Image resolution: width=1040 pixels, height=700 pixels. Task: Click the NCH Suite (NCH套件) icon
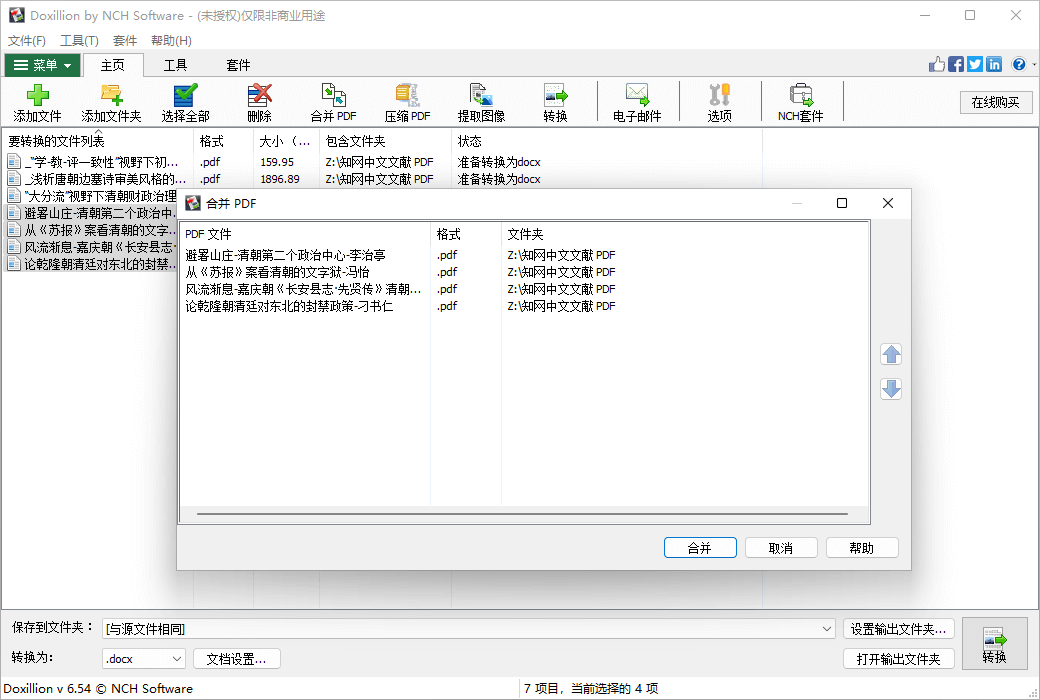click(x=801, y=103)
